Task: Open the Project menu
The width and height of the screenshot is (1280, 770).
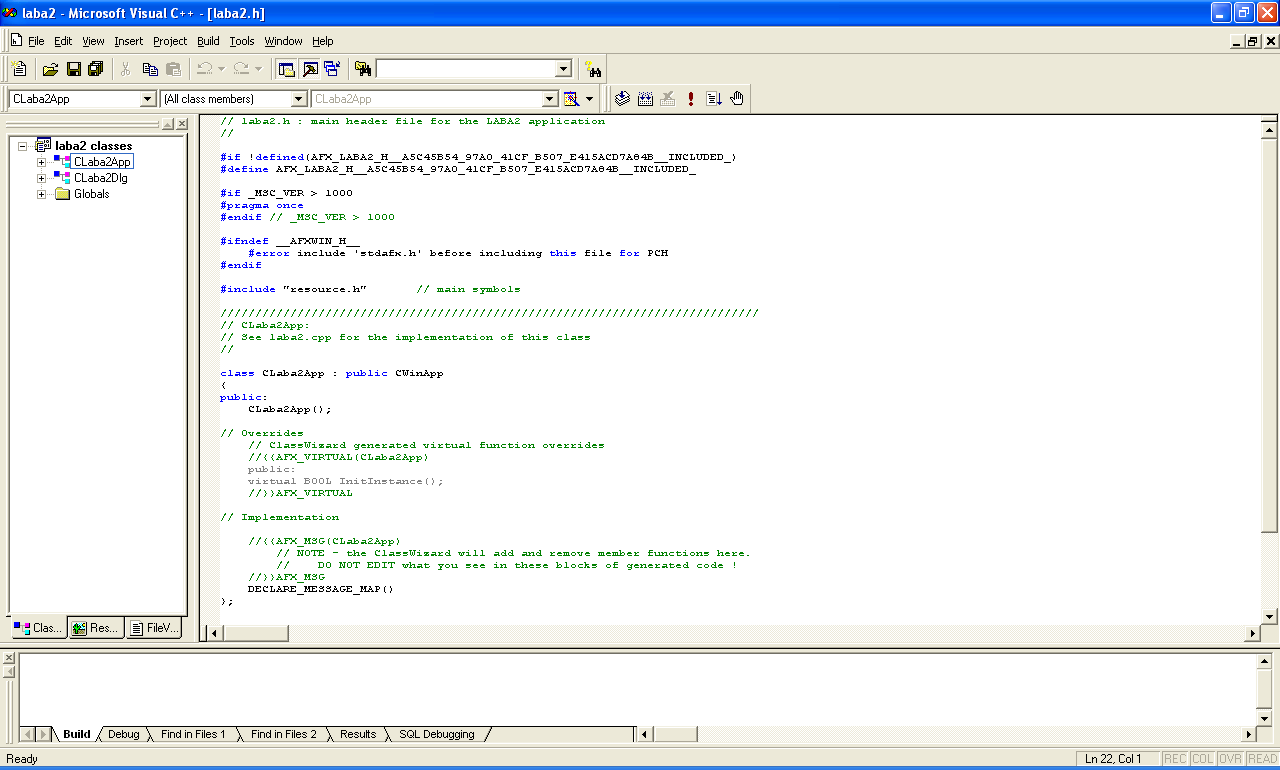Action: pyautogui.click(x=170, y=41)
